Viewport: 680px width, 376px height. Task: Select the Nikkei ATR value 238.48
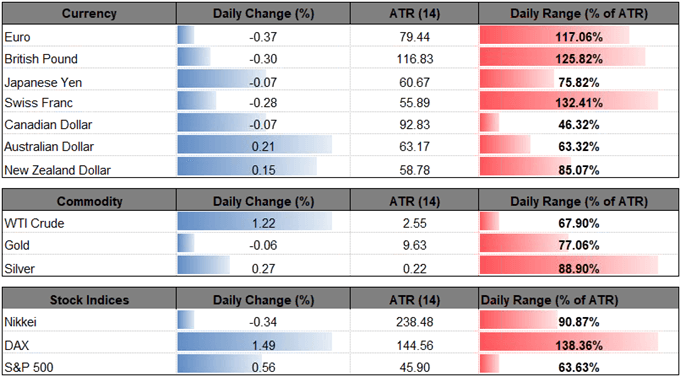click(x=415, y=322)
